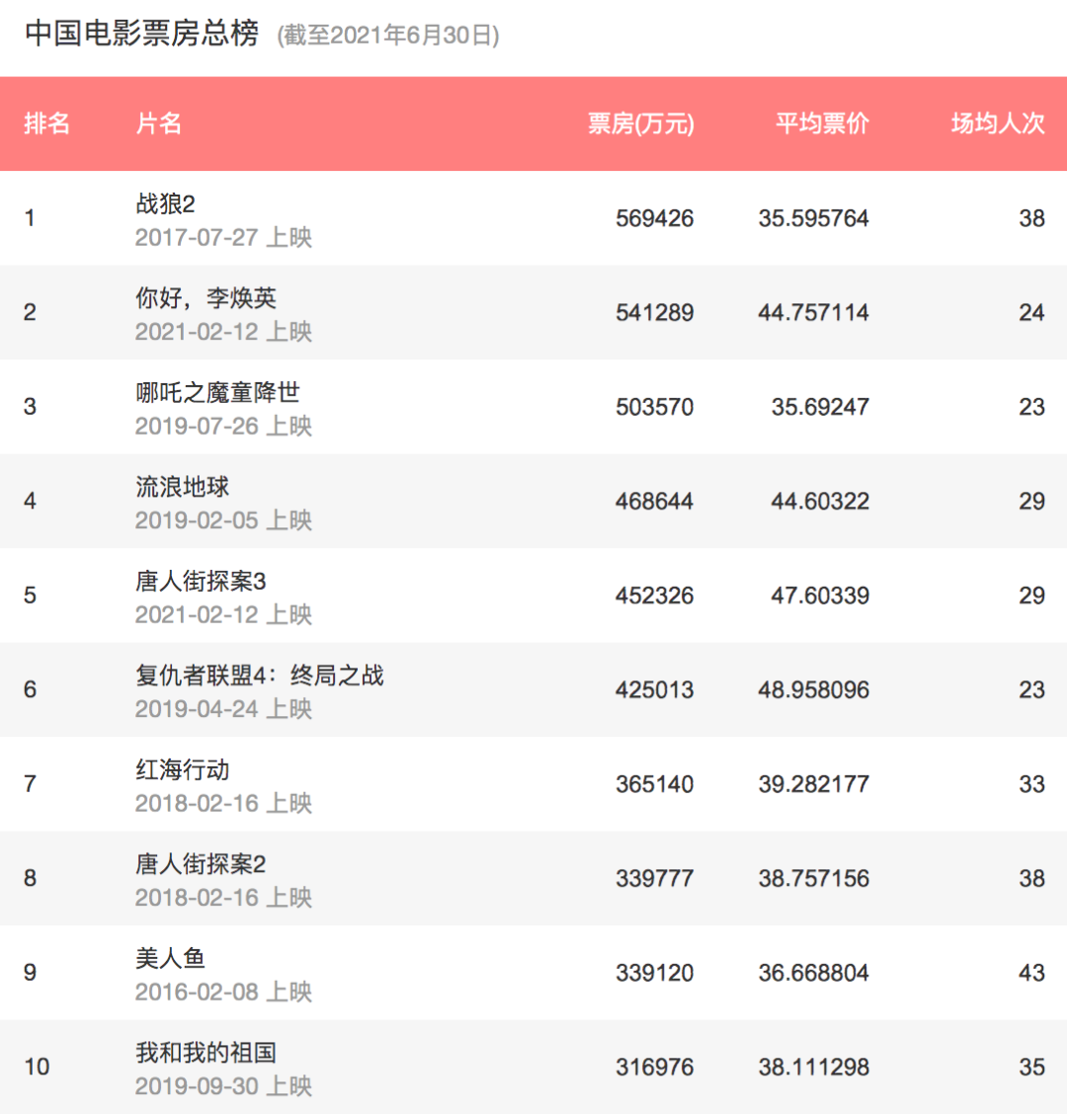Click attendance value 35 for 我和我的祖国
The height and width of the screenshot is (1120, 1067).
[1032, 1067]
